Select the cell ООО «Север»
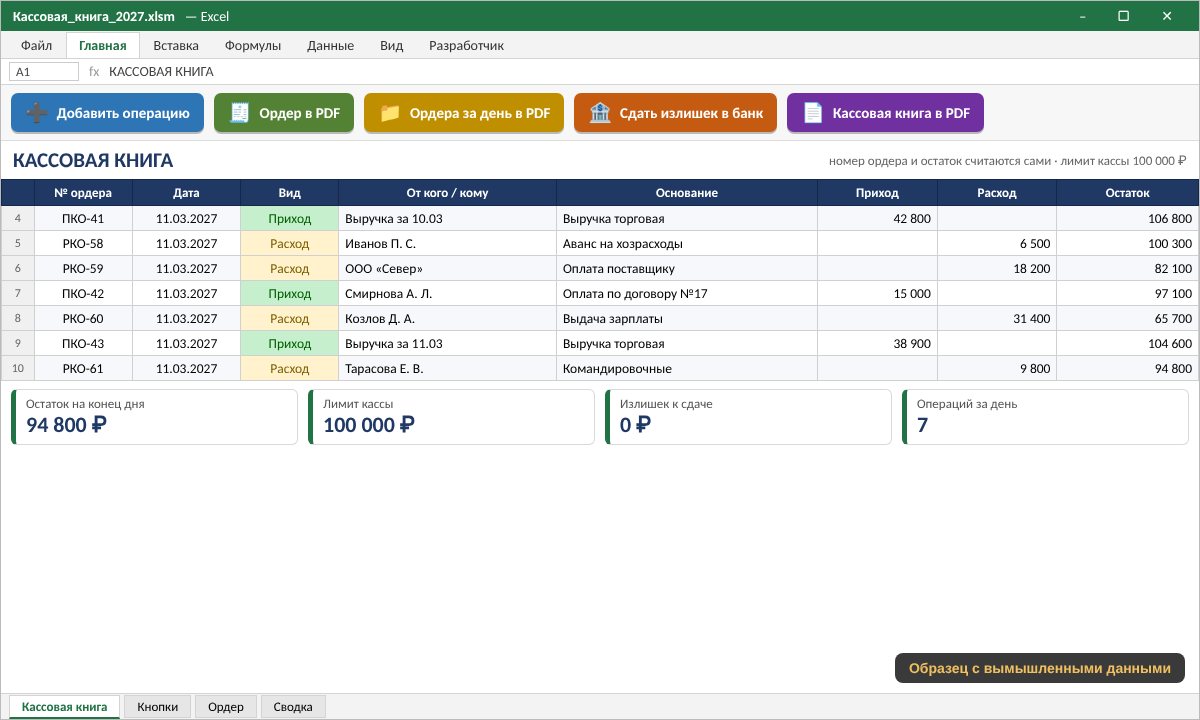The width and height of the screenshot is (1200, 720). [448, 269]
